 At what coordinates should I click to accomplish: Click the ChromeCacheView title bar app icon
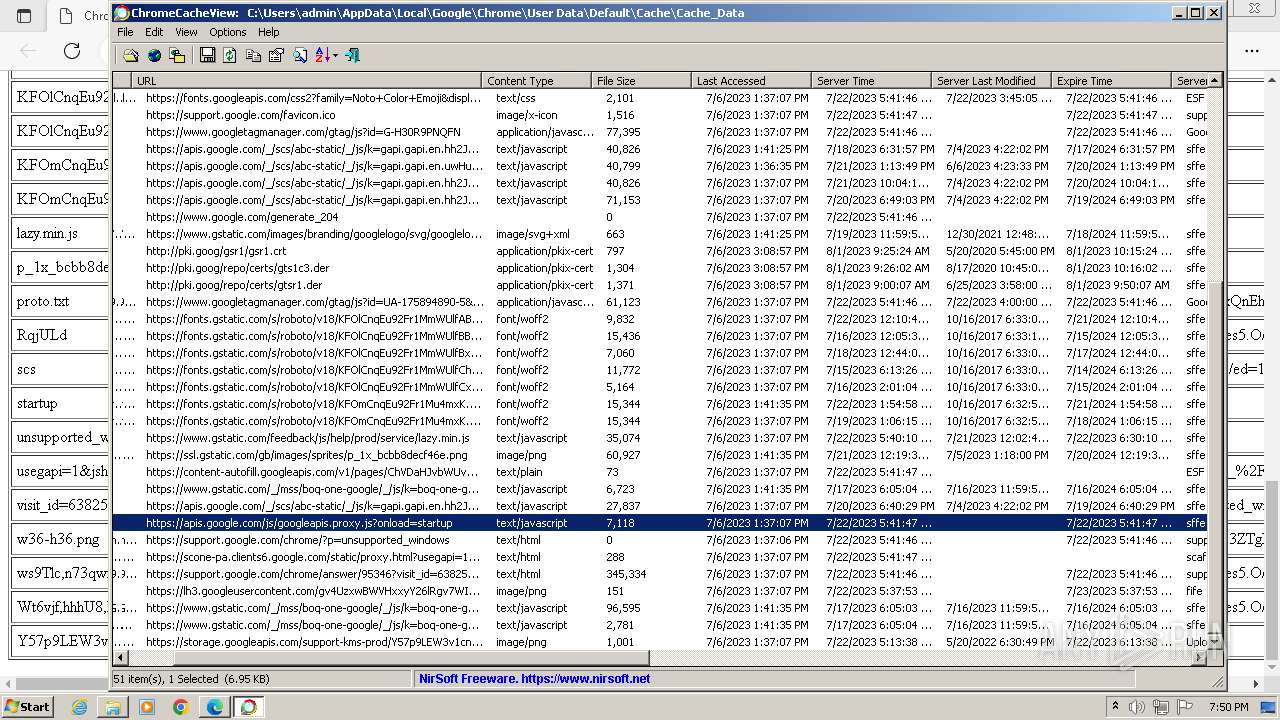(122, 13)
